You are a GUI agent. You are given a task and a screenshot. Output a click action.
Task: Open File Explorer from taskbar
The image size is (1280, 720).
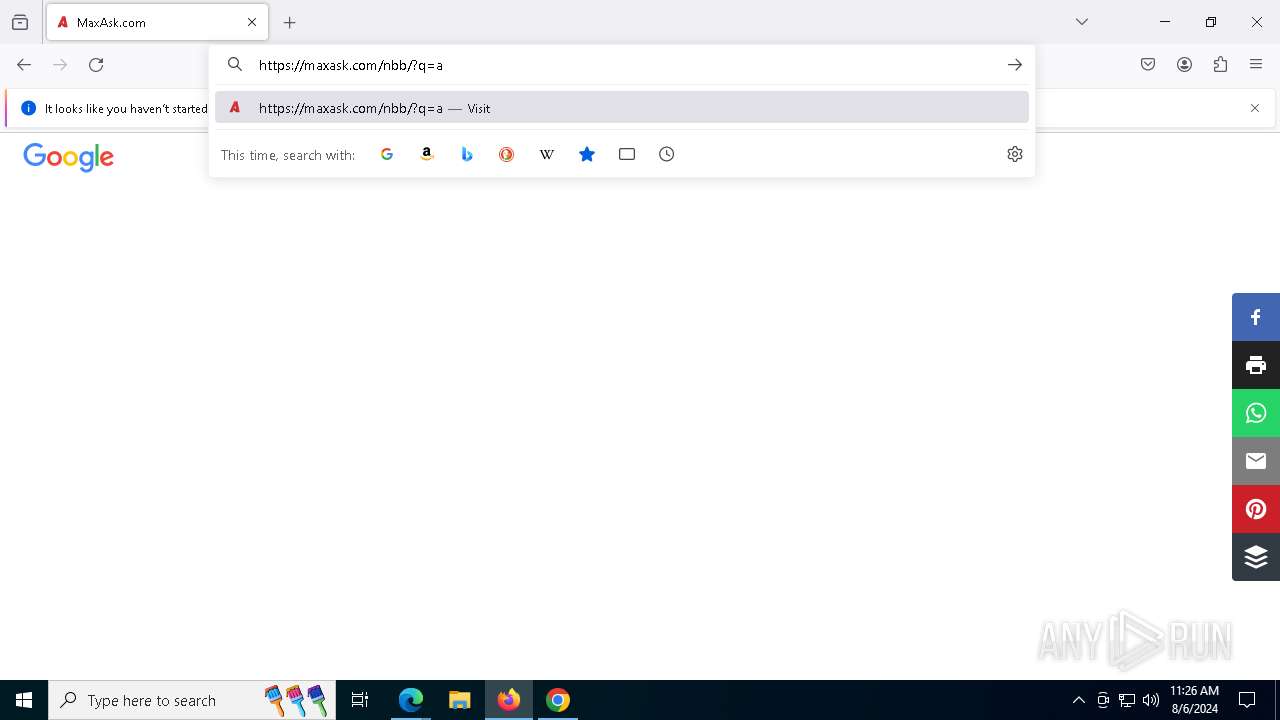pyautogui.click(x=459, y=700)
